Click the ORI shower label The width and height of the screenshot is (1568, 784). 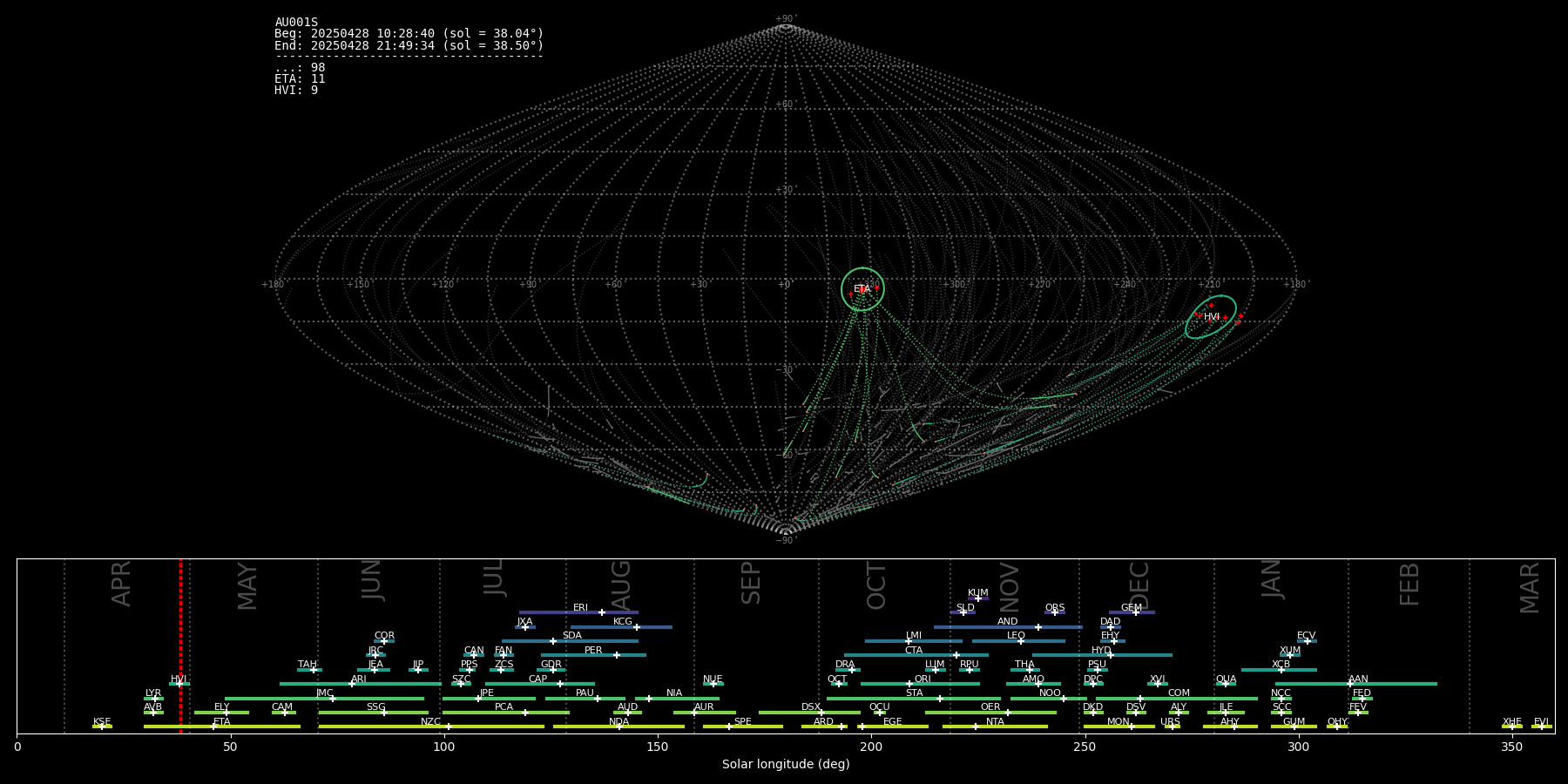pos(923,679)
